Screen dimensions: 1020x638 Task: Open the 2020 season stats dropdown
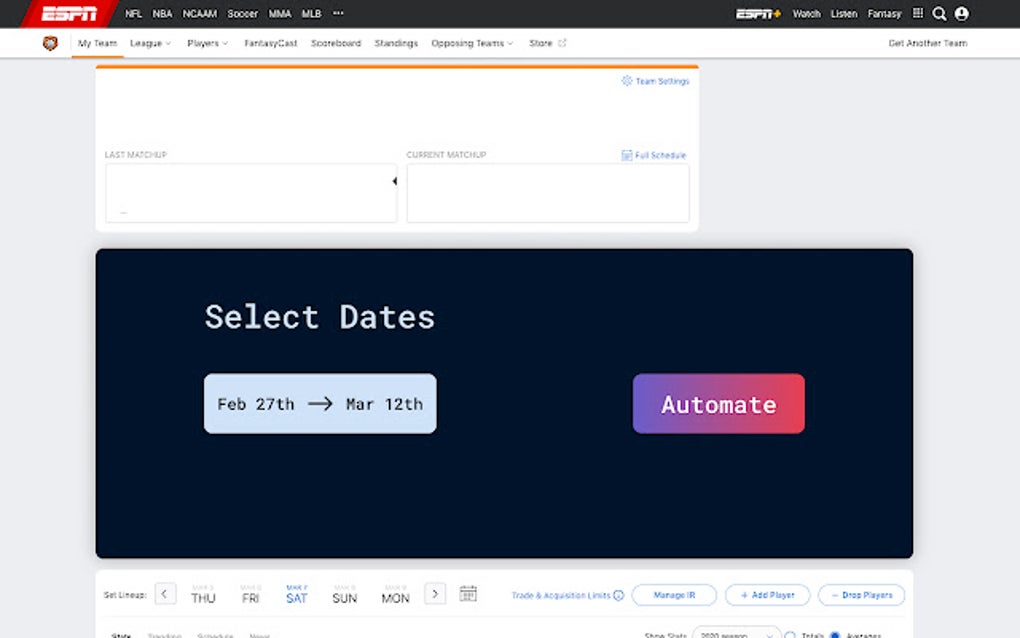(735, 635)
